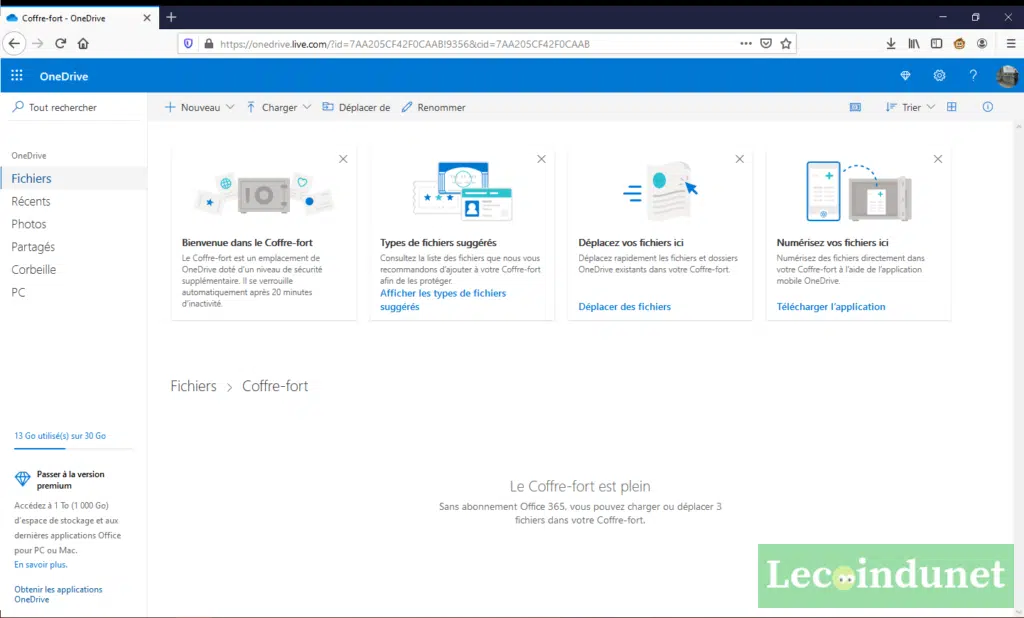Expand the Nouveau dropdown
Viewport: 1024px width, 618px height.
tap(230, 107)
